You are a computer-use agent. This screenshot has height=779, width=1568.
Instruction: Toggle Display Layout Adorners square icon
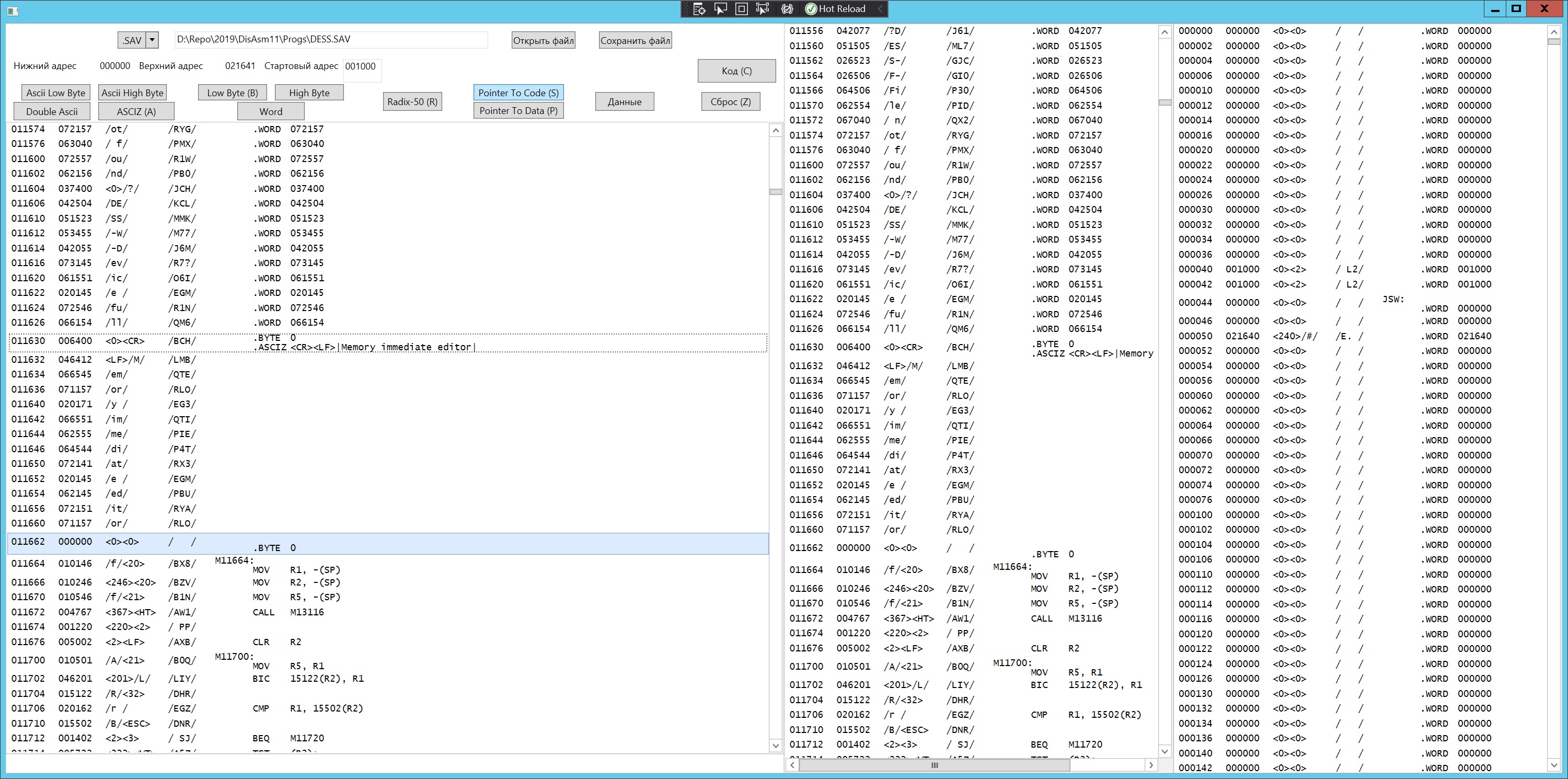(x=741, y=9)
